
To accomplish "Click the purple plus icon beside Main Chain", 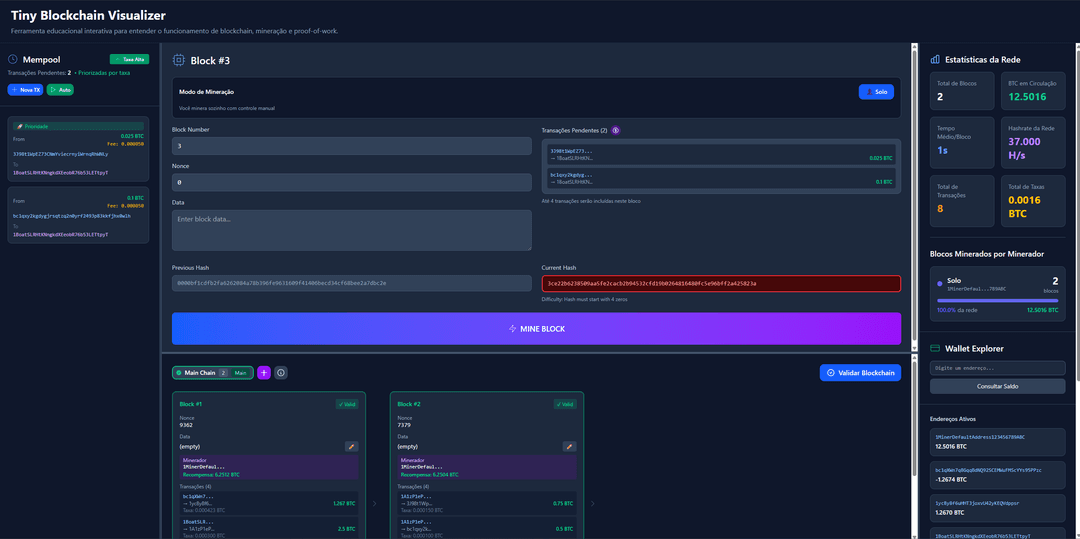I will point(264,373).
